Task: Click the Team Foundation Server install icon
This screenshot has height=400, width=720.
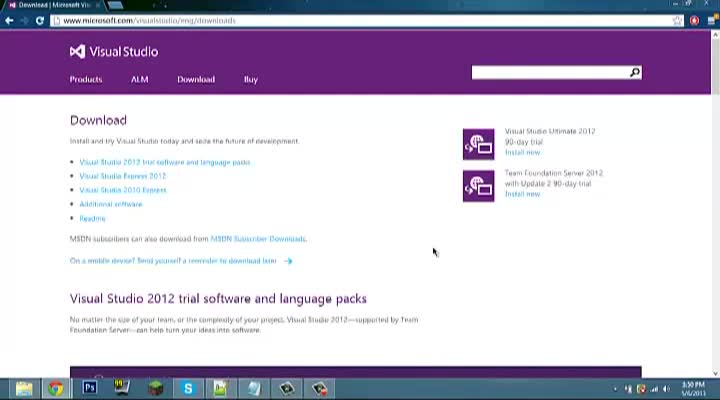Action: pos(478,186)
